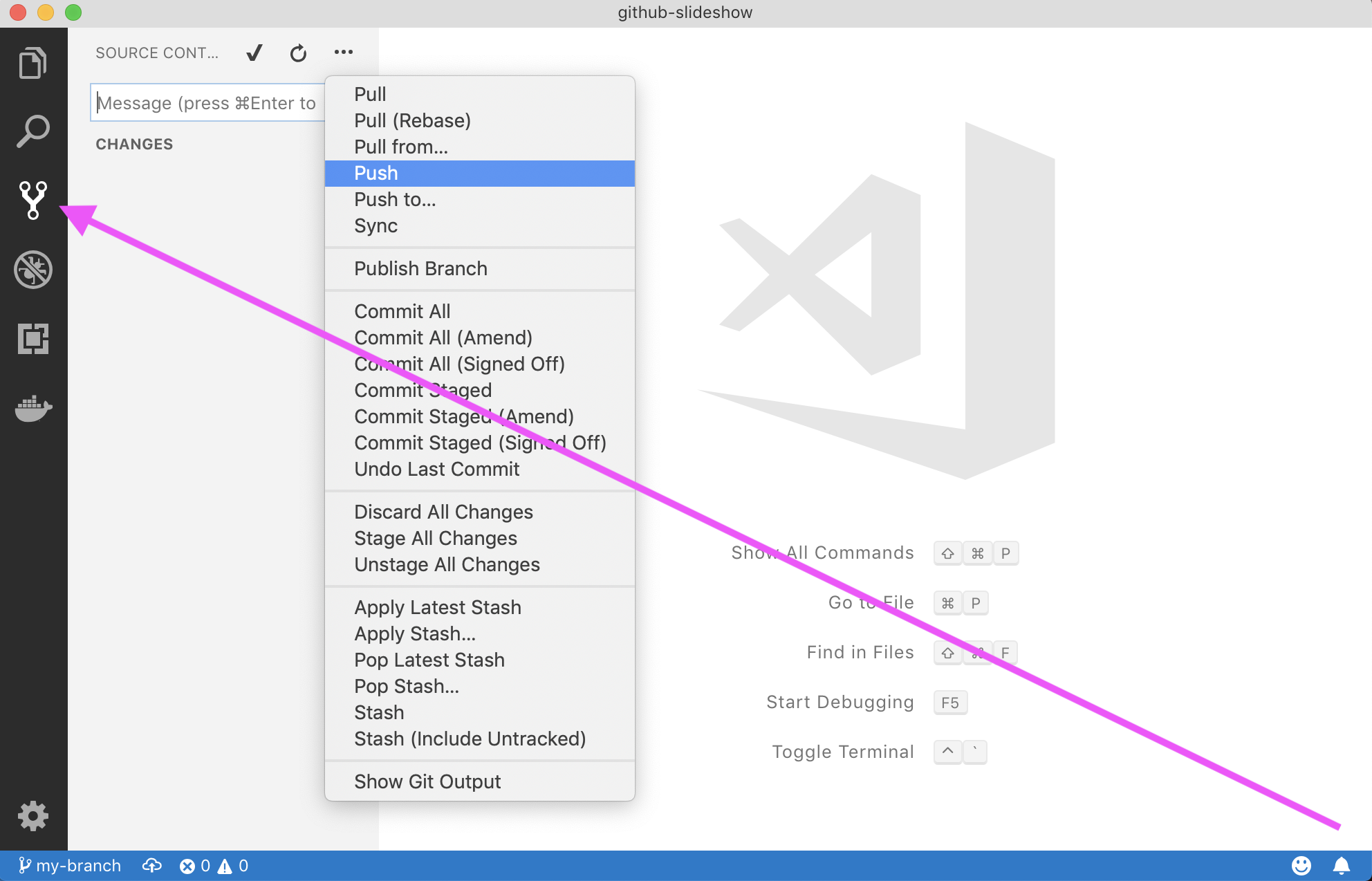Click the commit checkmark icon
The height and width of the screenshot is (881, 1372).
coord(254,53)
